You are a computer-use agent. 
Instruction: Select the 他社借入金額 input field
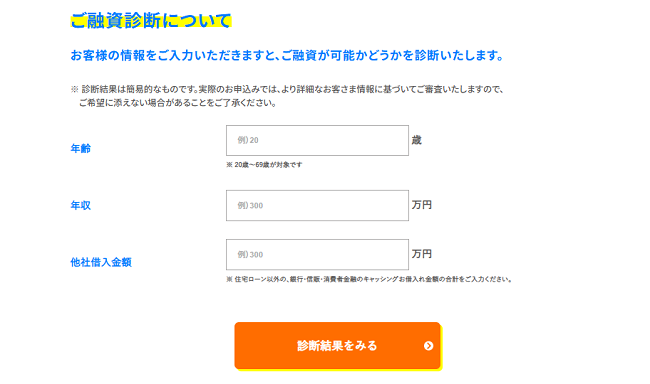click(x=317, y=255)
